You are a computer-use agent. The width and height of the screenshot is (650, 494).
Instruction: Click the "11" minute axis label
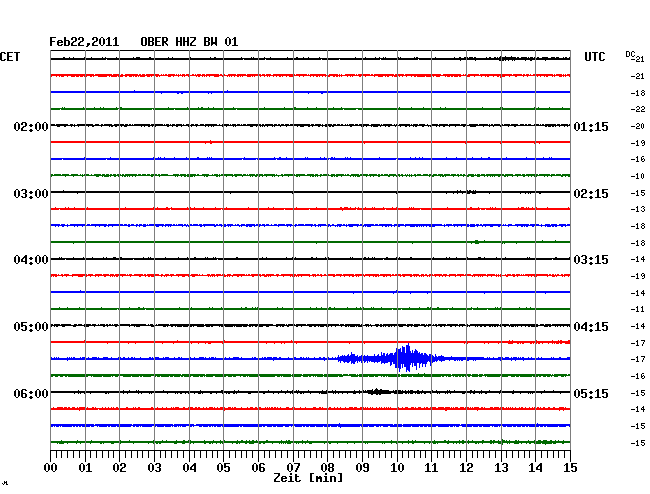point(432,468)
